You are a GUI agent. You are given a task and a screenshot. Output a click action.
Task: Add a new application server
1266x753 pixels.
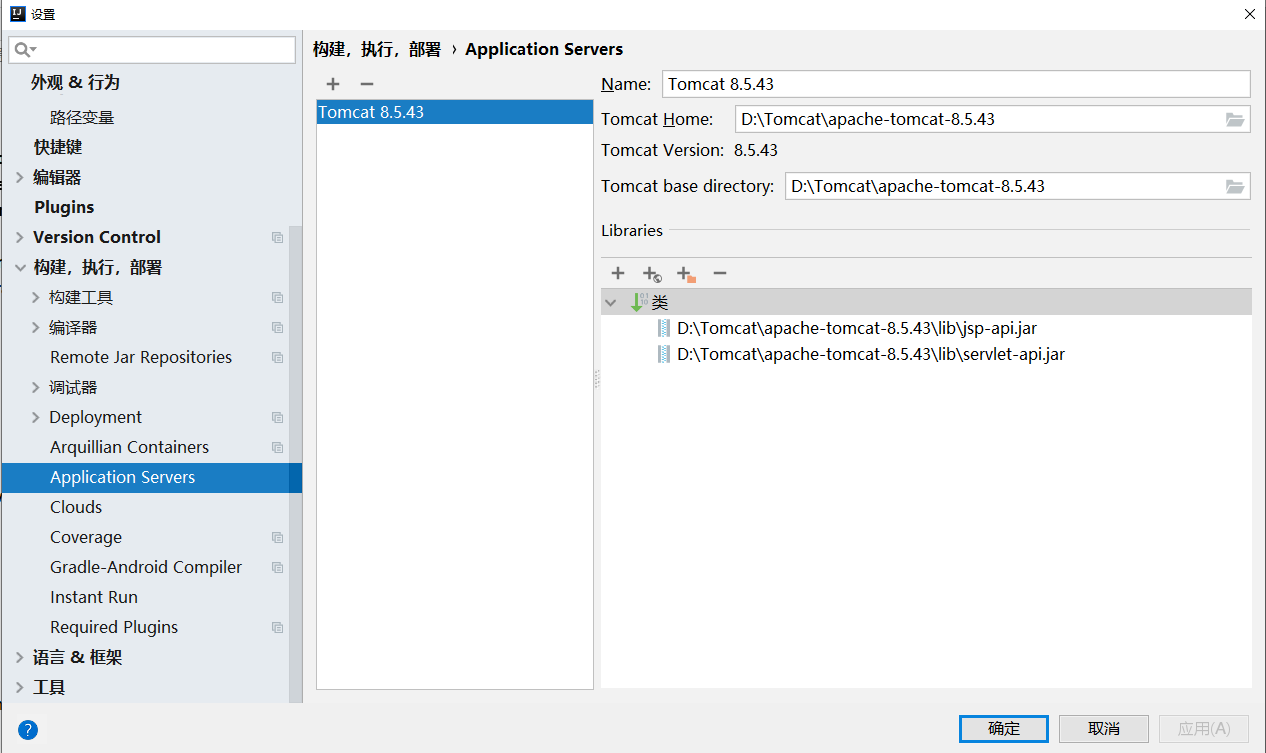coord(333,85)
